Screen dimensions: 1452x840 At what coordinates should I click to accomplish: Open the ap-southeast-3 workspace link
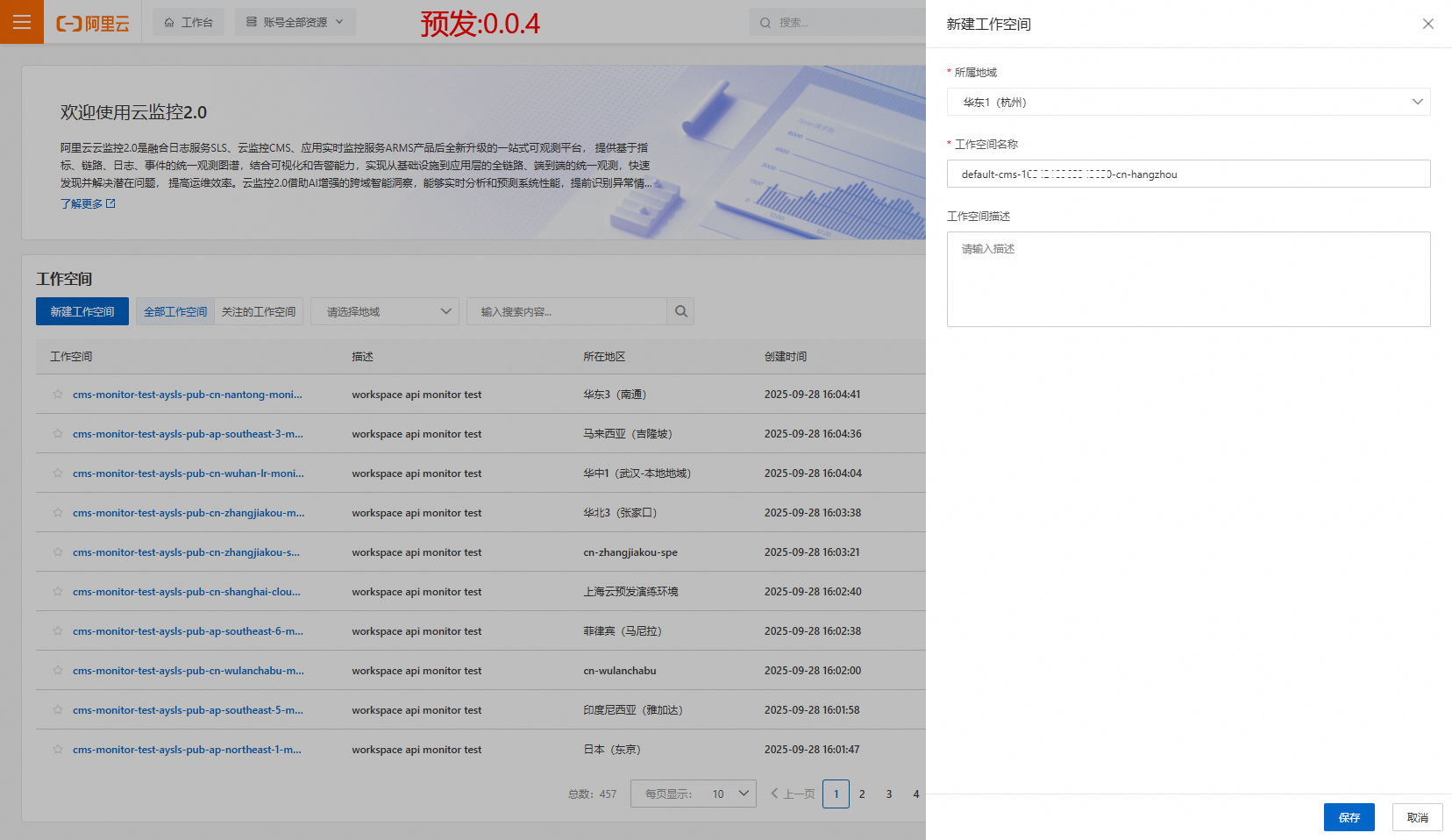click(188, 434)
